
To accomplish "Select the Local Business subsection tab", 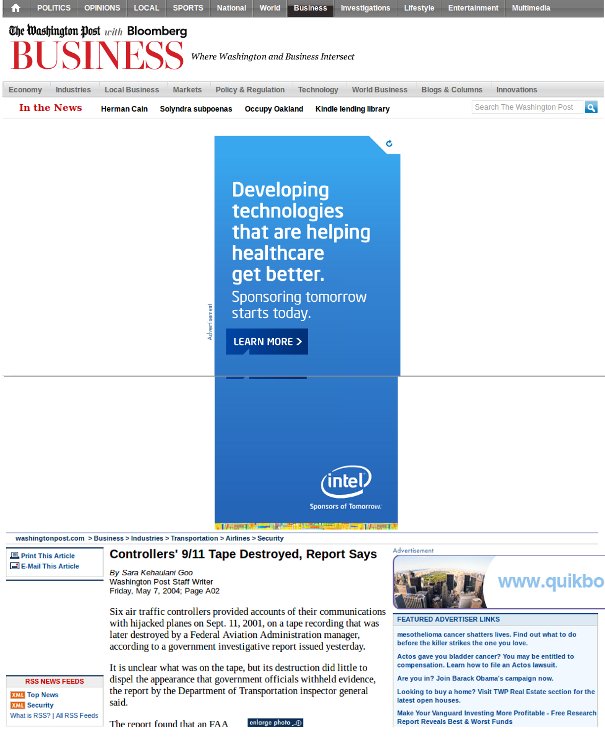I will 132,89.
